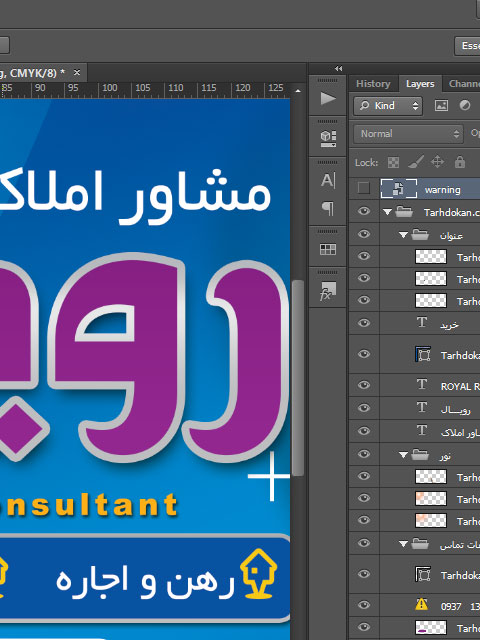
Task: Click the folder icon of عنوان group
Action: coord(420,234)
